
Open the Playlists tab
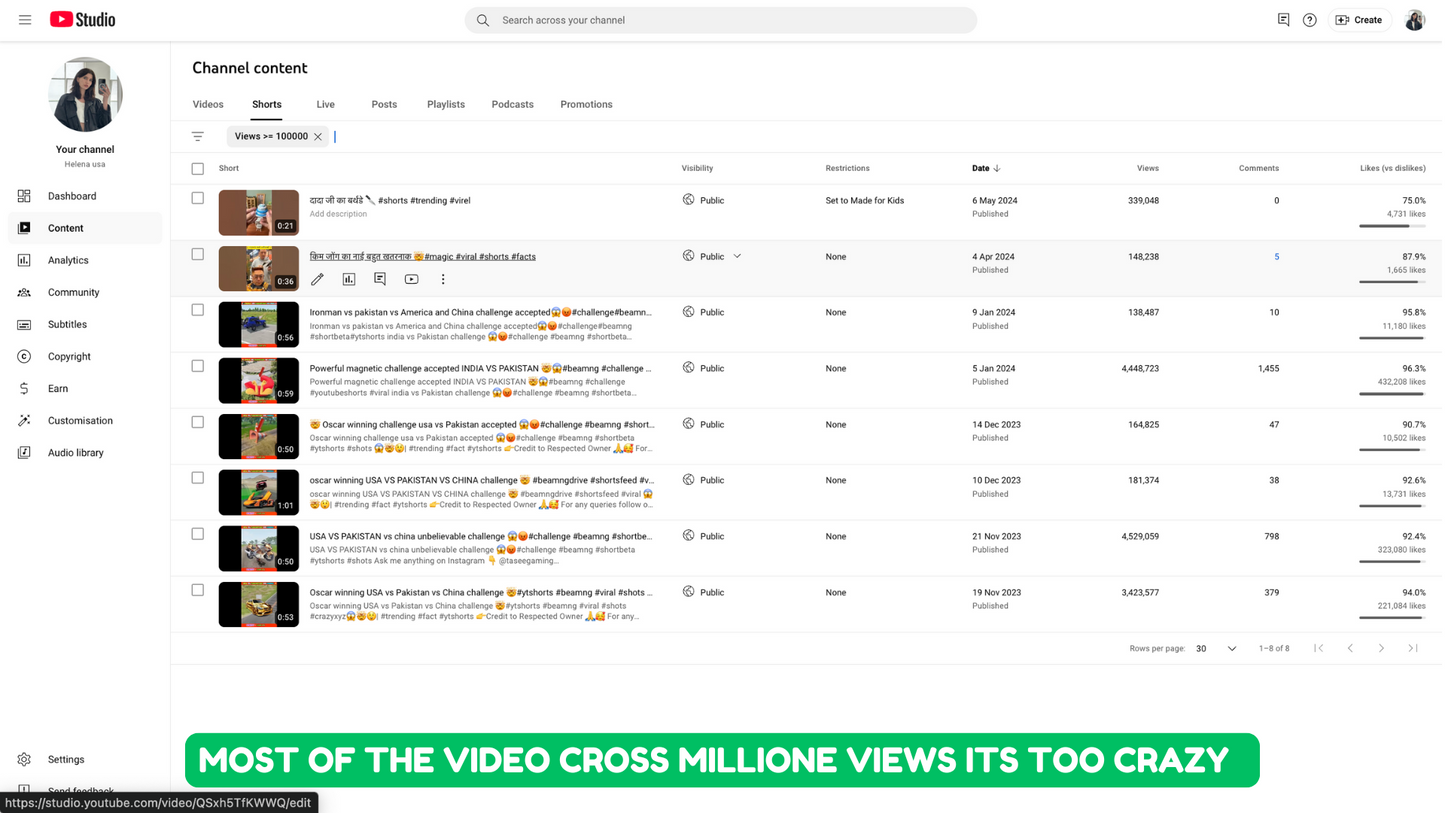(x=445, y=104)
